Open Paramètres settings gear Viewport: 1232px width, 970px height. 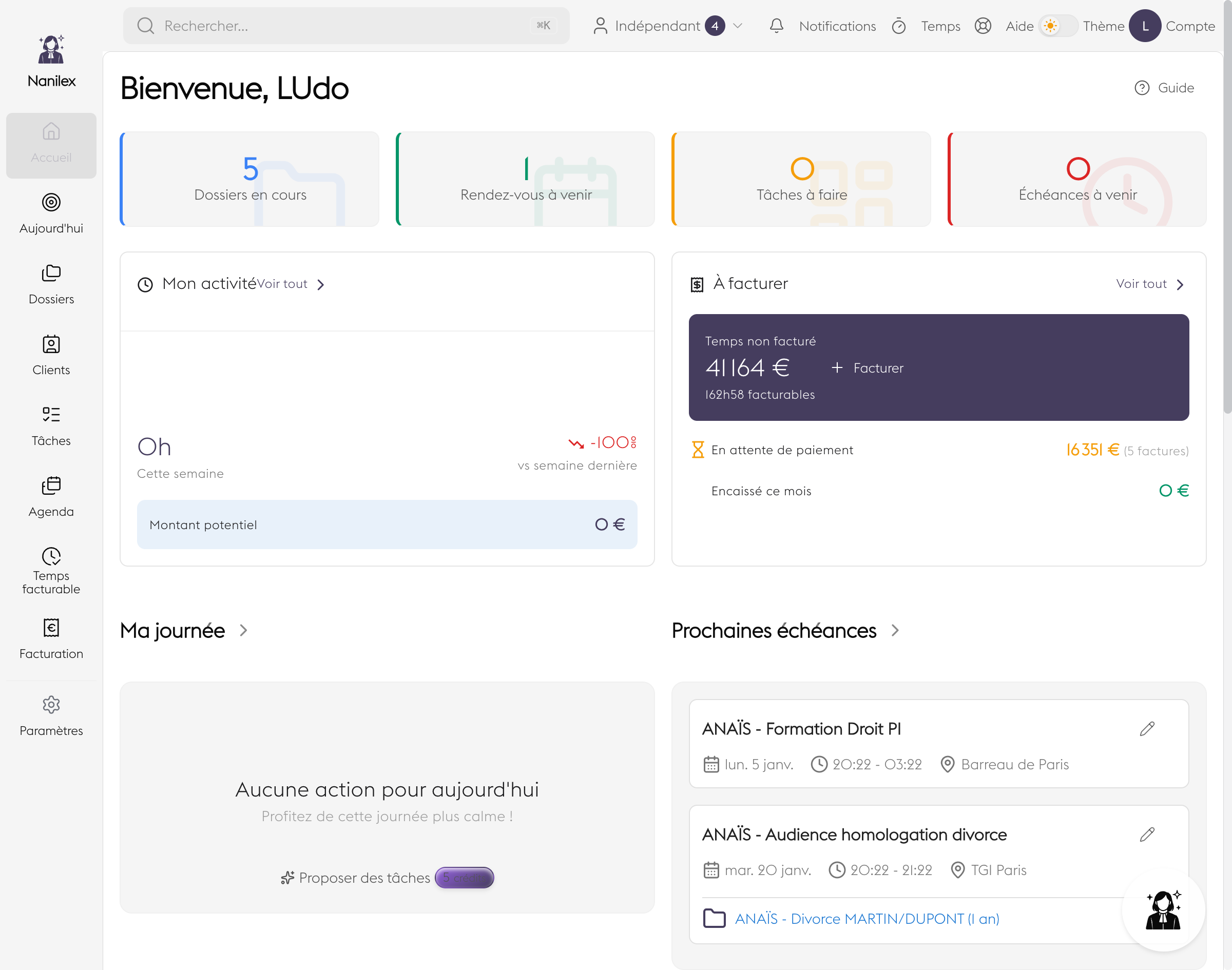click(x=51, y=715)
